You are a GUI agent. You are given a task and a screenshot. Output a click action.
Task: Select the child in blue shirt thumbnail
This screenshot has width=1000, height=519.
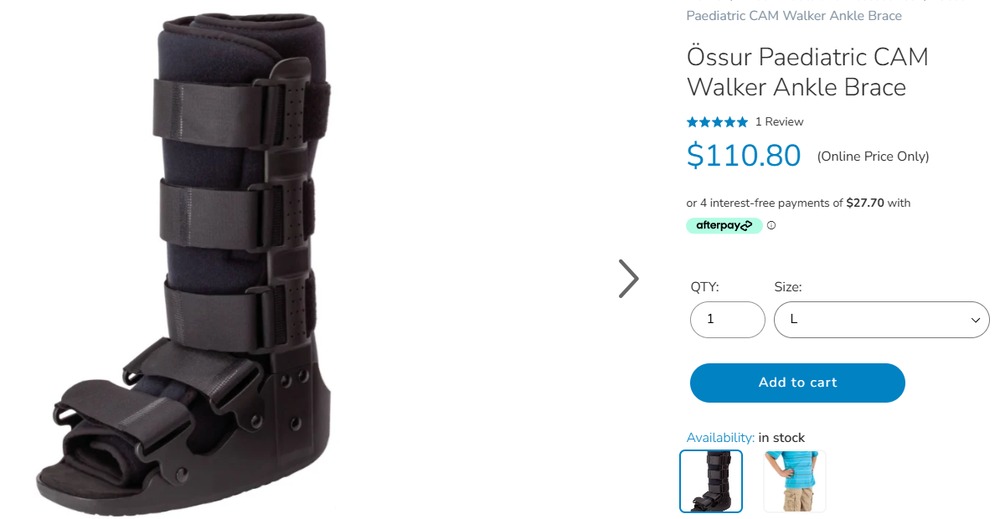coord(794,481)
